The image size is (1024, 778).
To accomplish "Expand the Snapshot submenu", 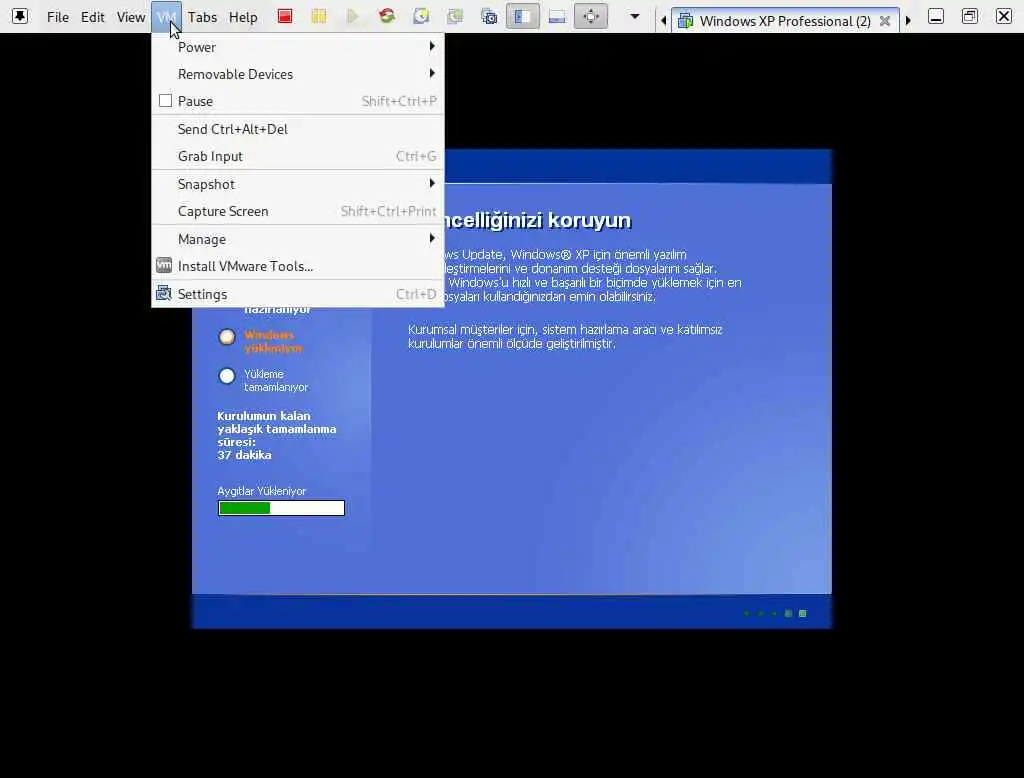I will click(x=432, y=184).
